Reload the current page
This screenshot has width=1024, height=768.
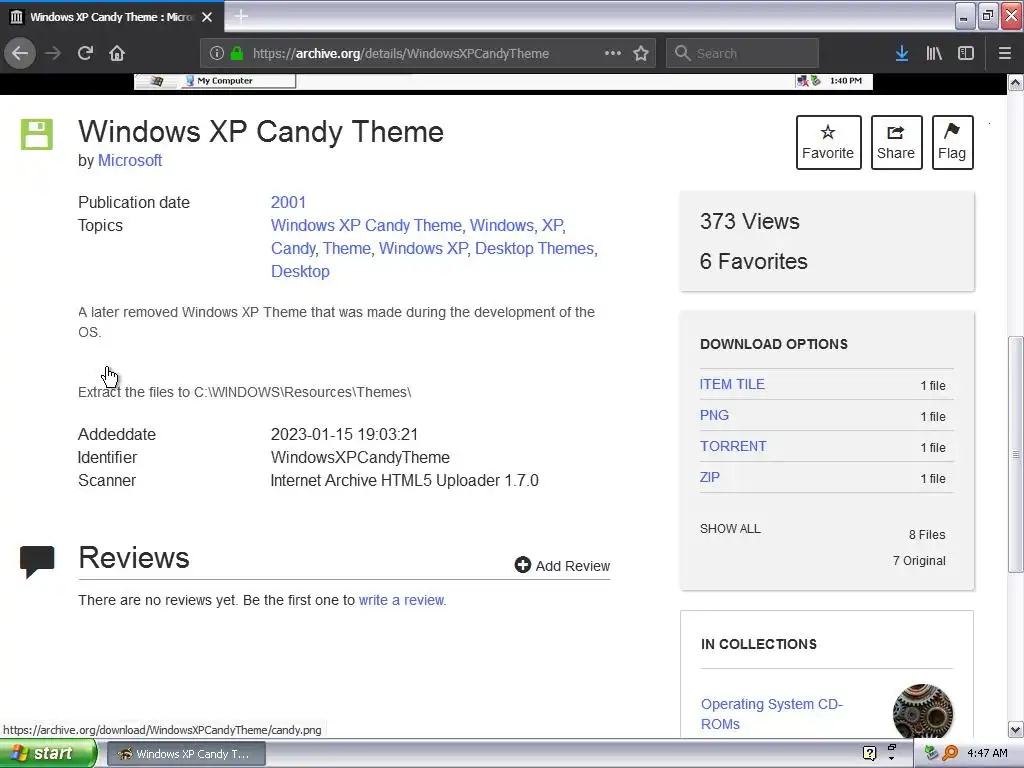click(x=85, y=53)
